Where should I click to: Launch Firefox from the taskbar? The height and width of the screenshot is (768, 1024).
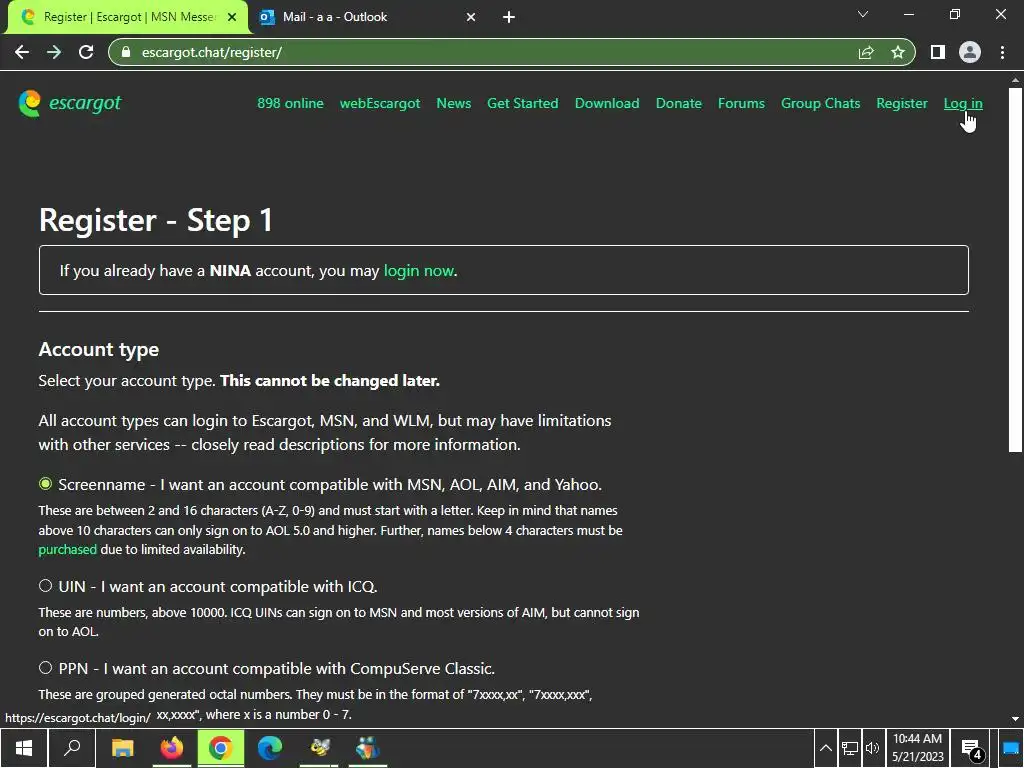pyautogui.click(x=172, y=748)
